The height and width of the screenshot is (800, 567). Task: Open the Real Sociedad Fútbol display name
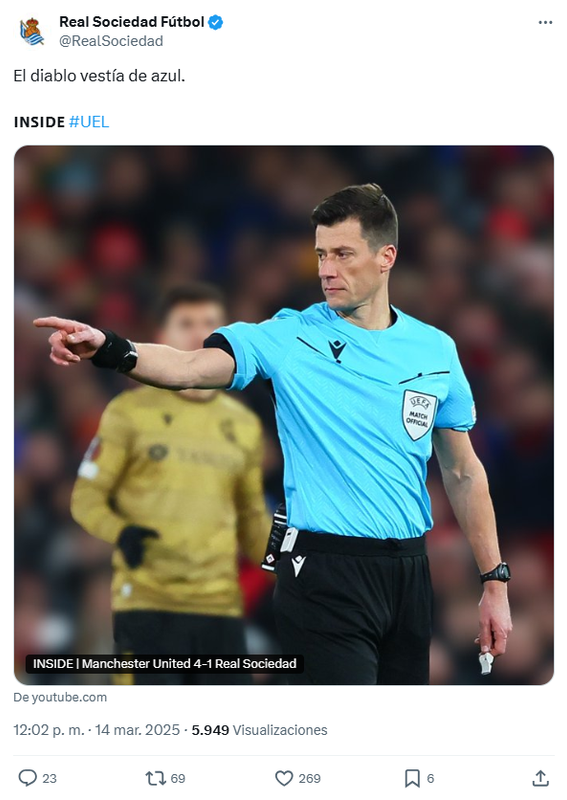(x=132, y=22)
